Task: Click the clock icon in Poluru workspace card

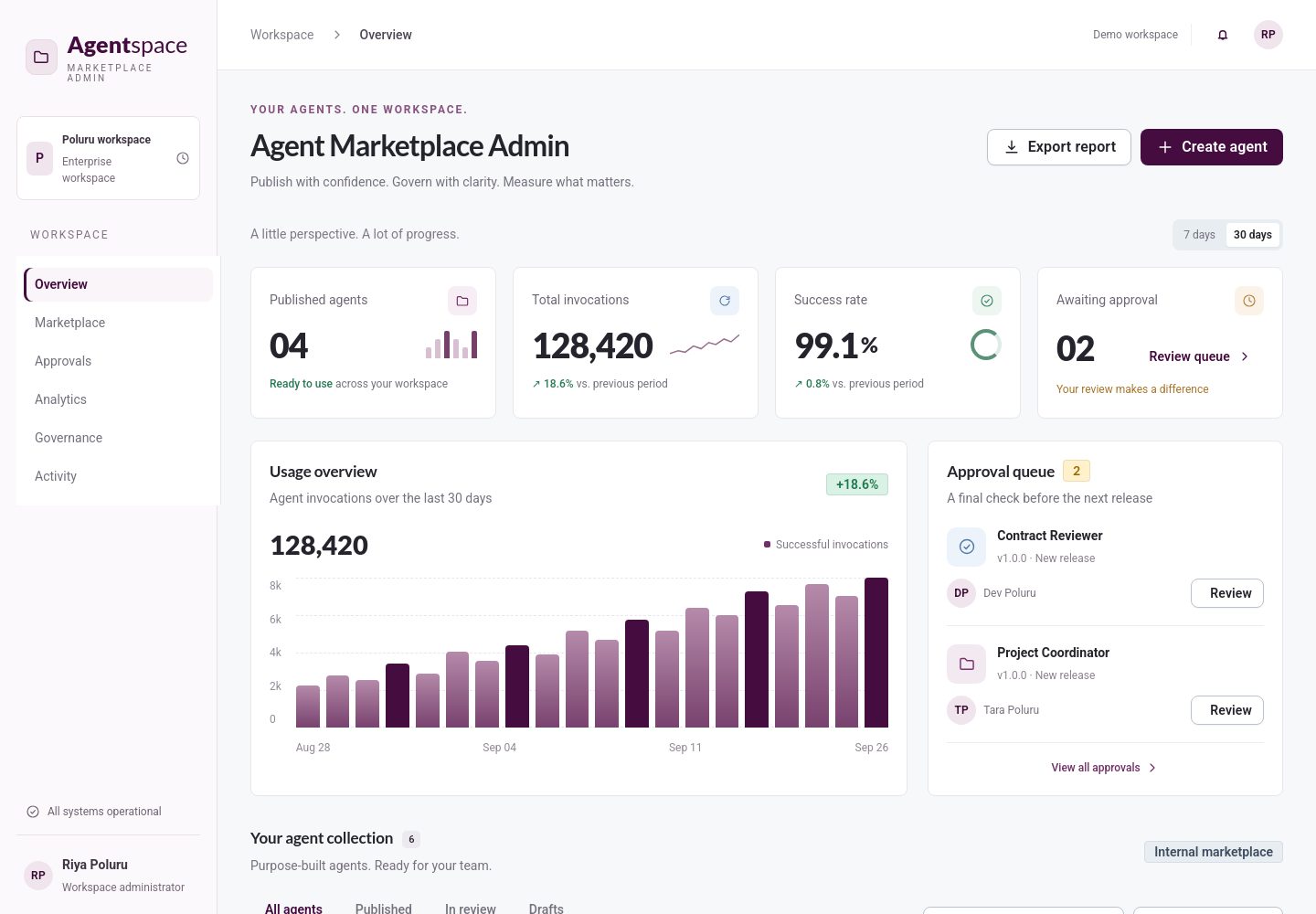Action: pos(183,158)
